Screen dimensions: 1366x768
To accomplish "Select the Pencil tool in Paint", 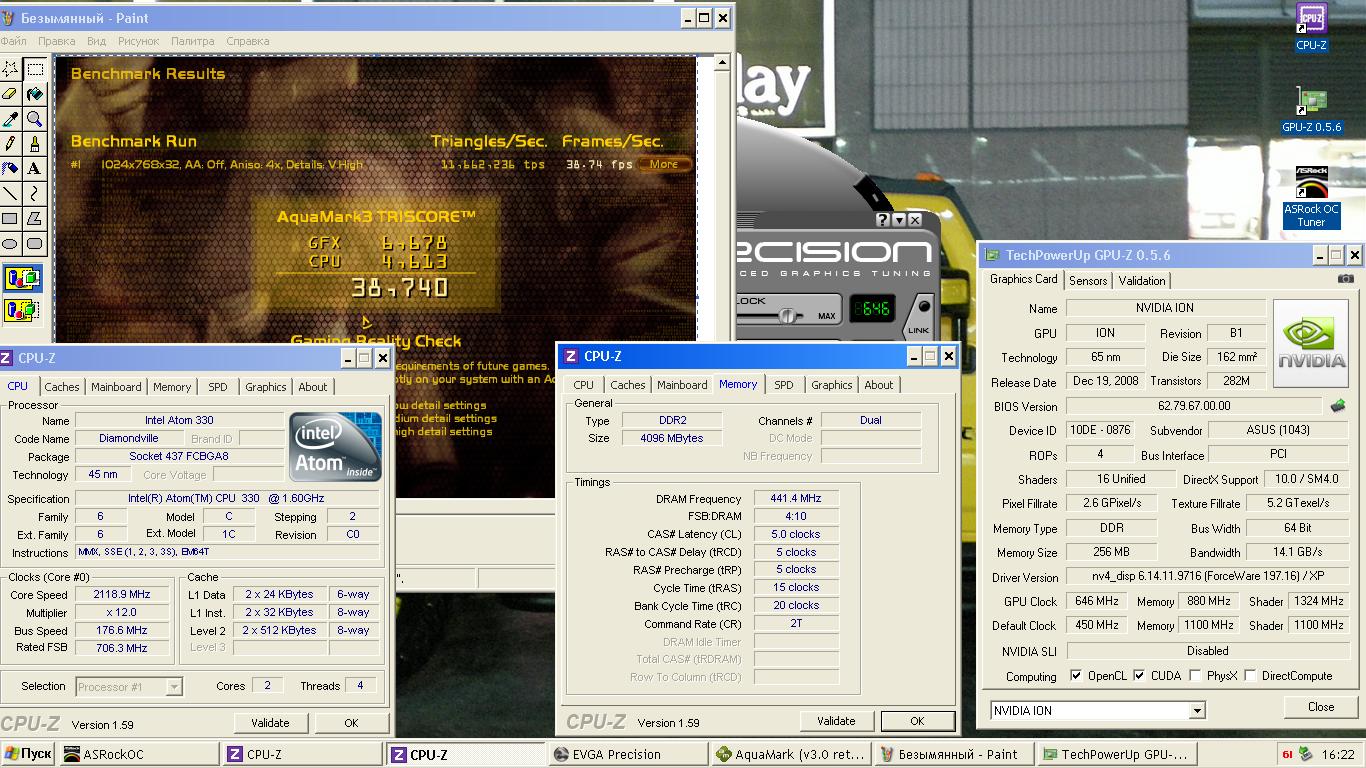I will pyautogui.click(x=10, y=144).
